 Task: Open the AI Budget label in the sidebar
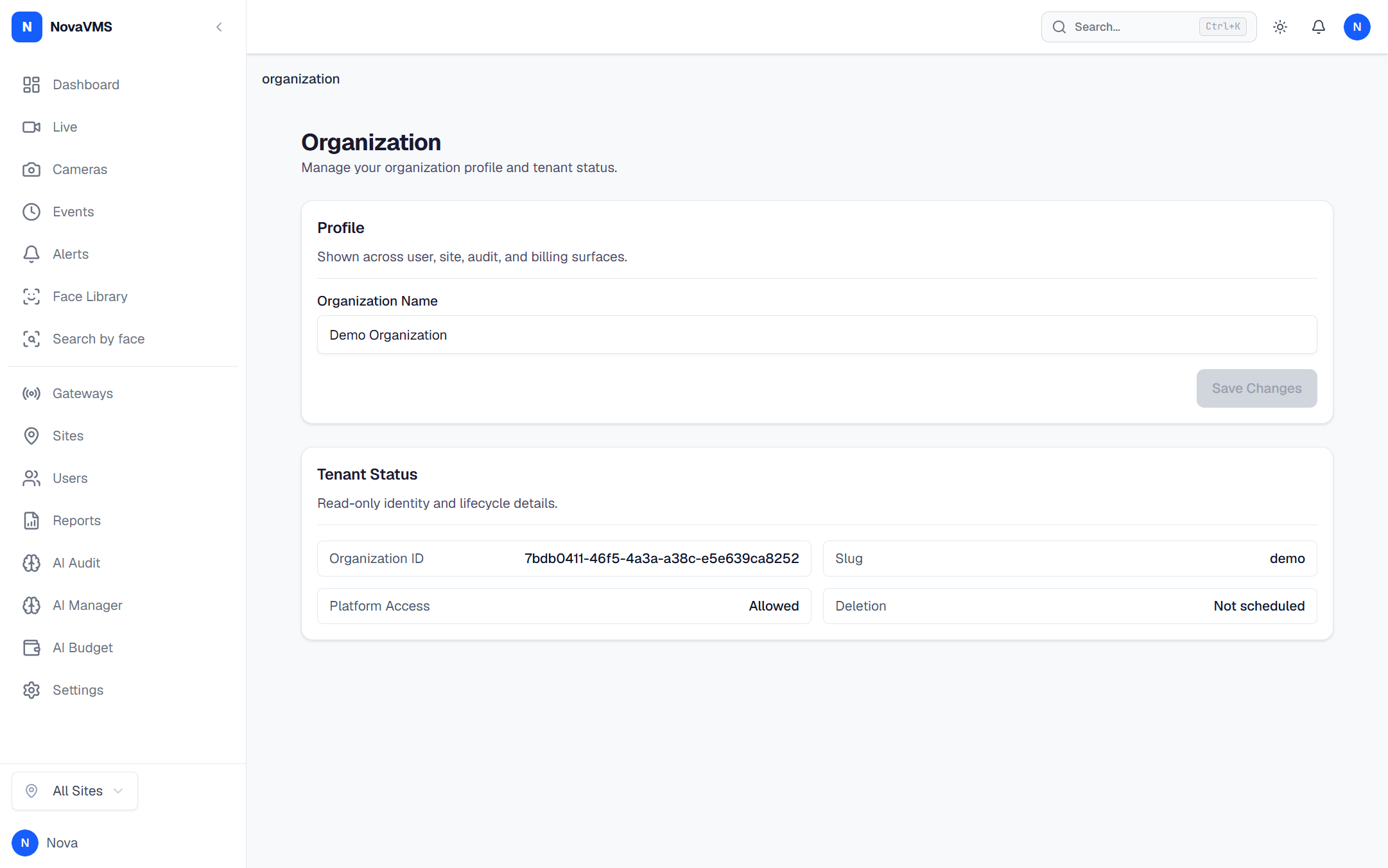point(83,648)
